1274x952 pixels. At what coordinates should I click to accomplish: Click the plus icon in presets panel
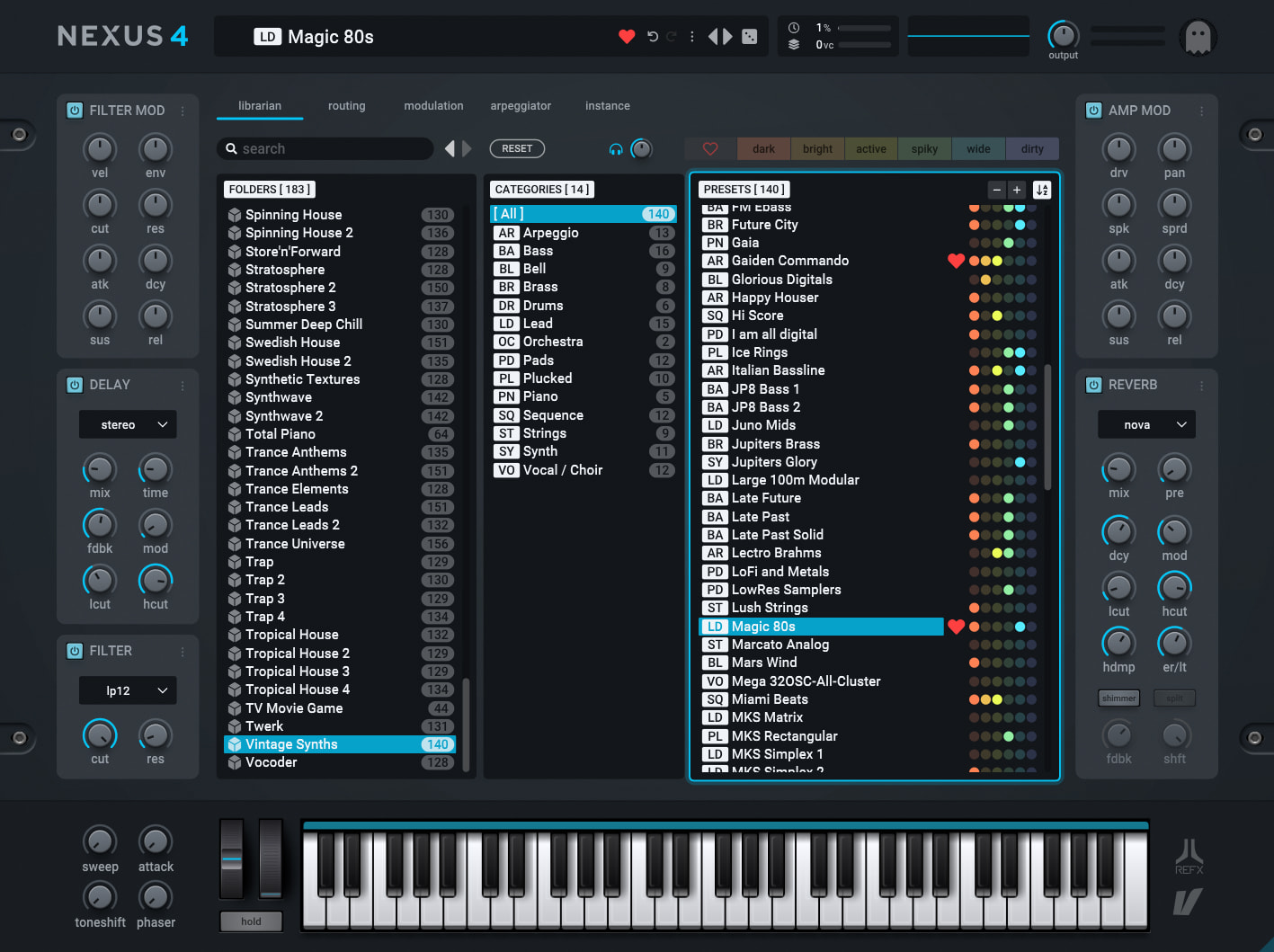click(x=1017, y=190)
